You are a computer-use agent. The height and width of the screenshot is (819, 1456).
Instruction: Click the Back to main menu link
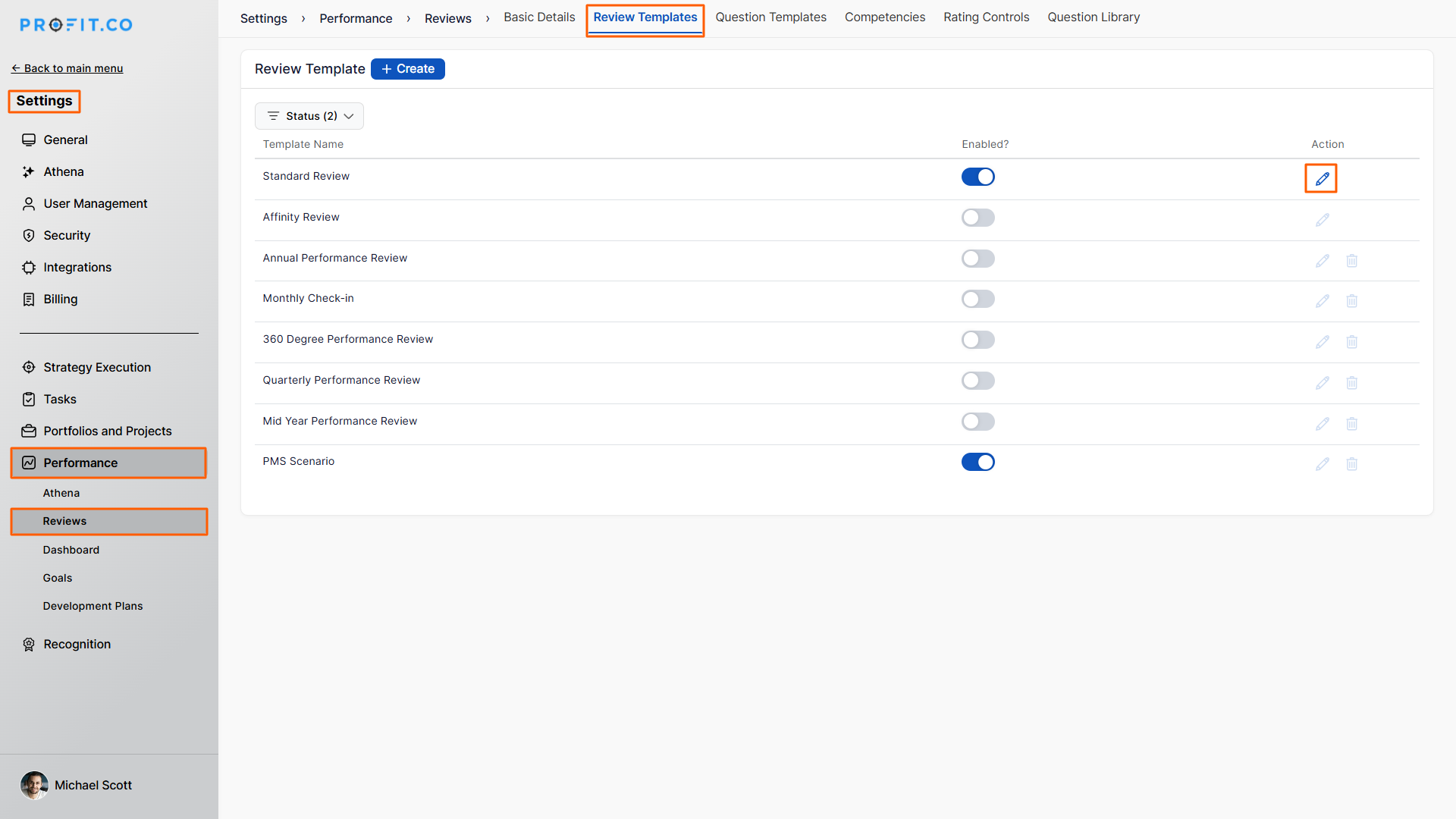pyautogui.click(x=67, y=68)
